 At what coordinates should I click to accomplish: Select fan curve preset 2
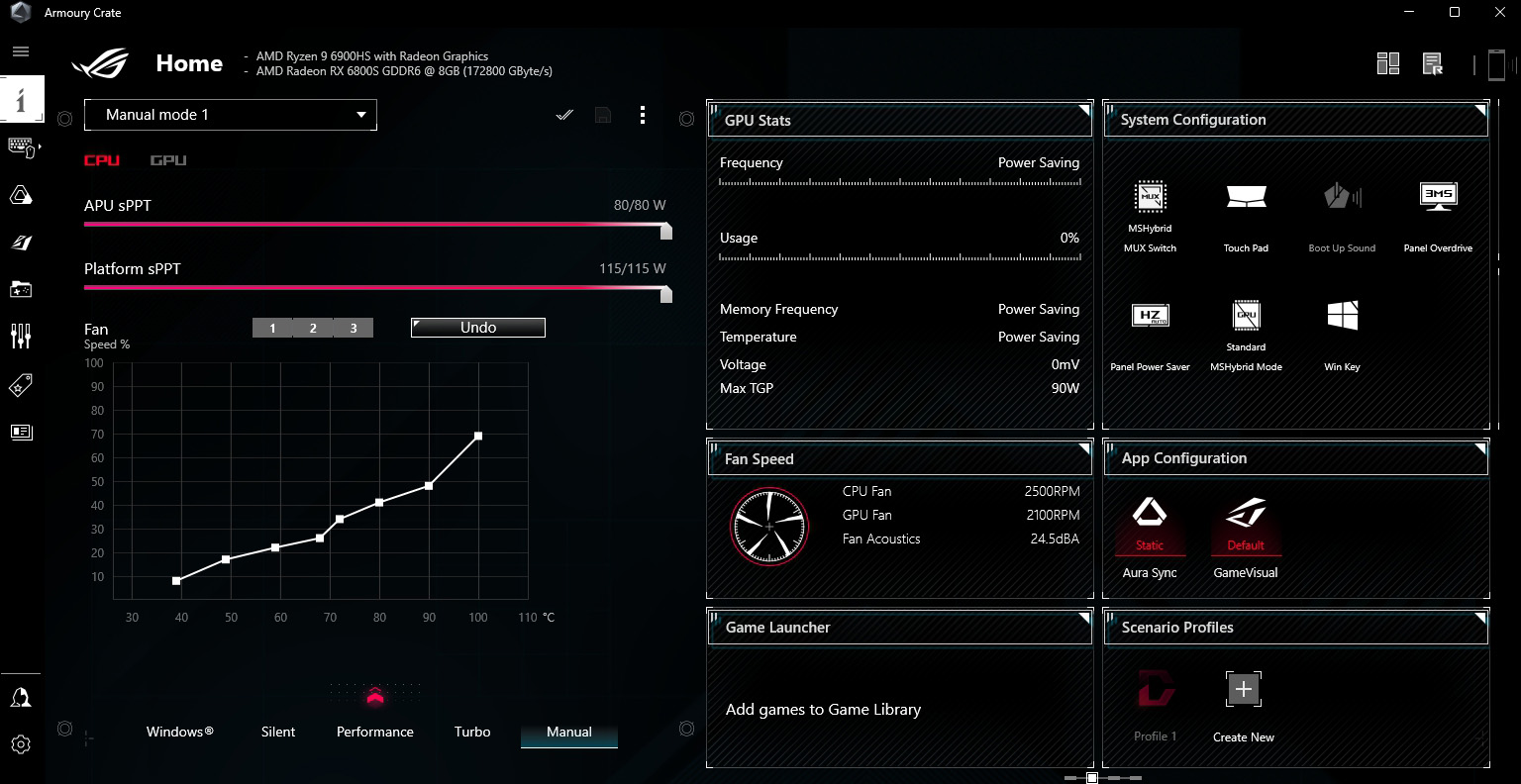tap(313, 328)
